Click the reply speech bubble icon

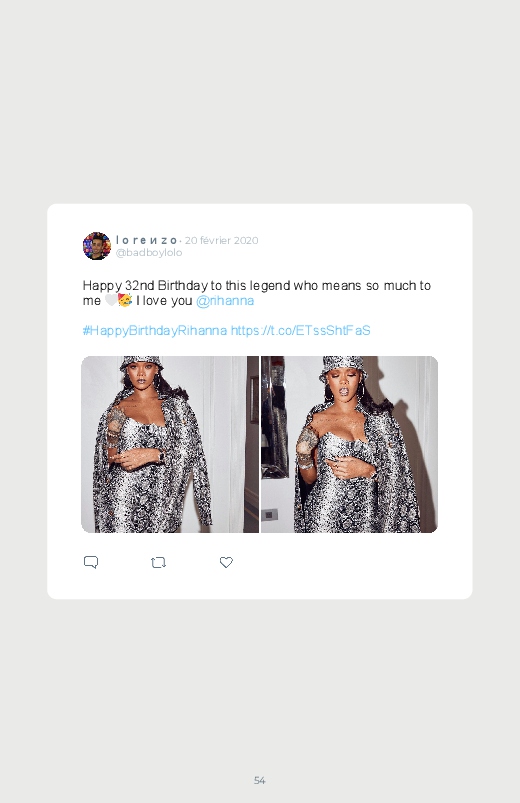pyautogui.click(x=91, y=562)
